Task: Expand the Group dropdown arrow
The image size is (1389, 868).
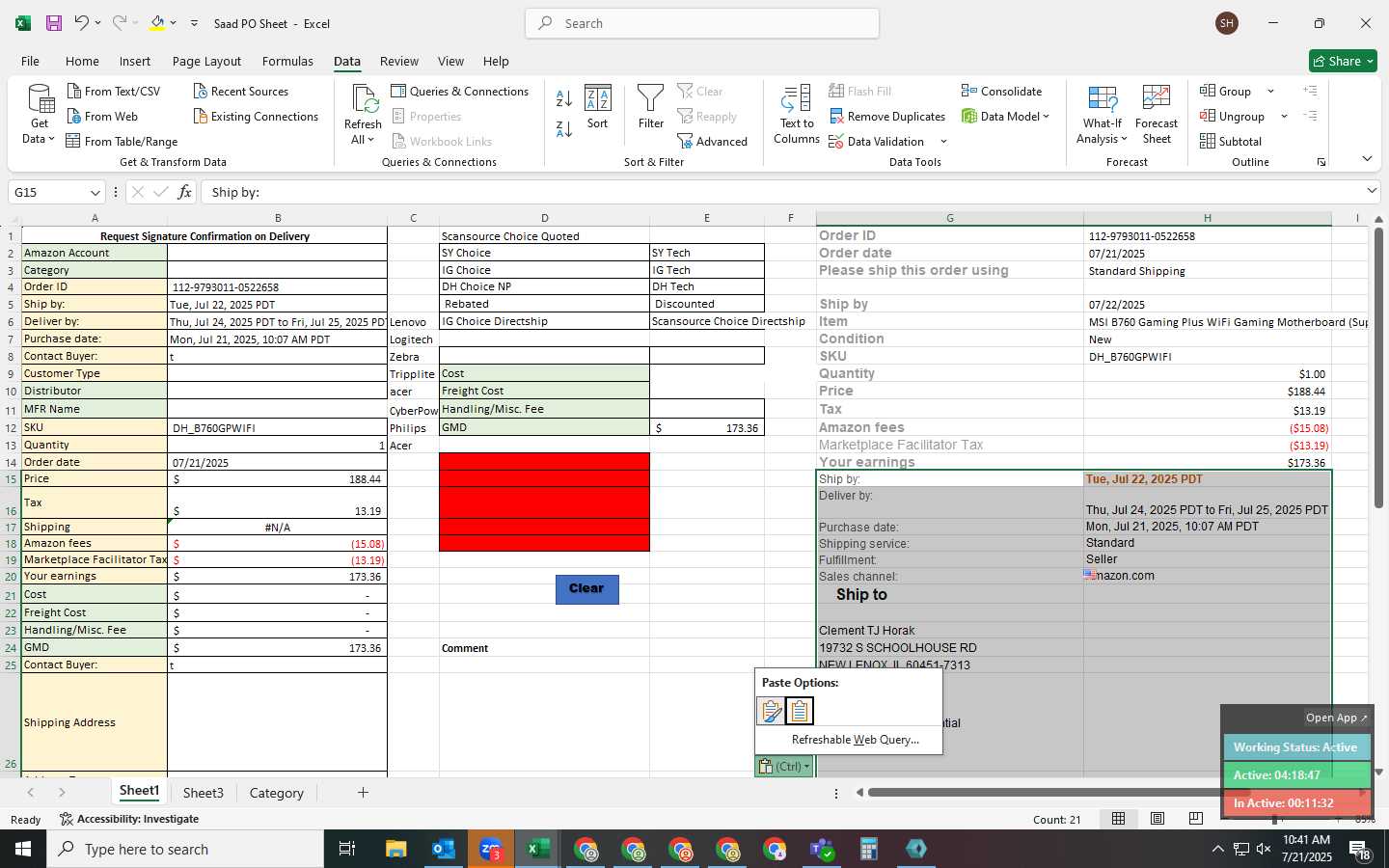Action: coord(1270,92)
